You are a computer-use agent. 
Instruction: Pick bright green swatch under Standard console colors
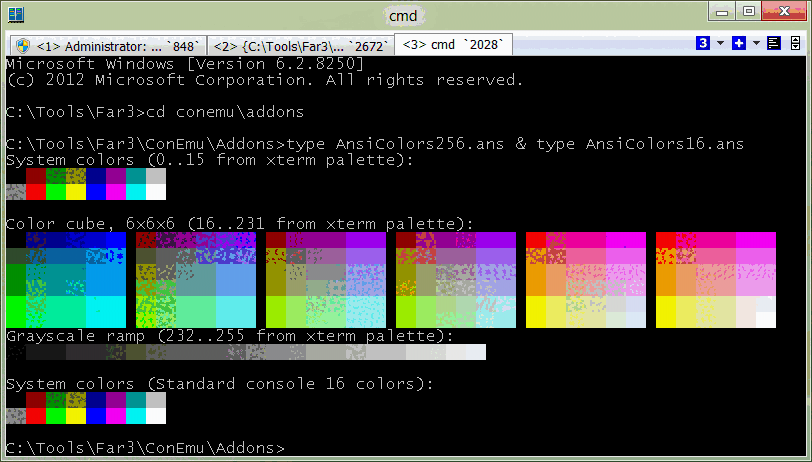[56, 416]
